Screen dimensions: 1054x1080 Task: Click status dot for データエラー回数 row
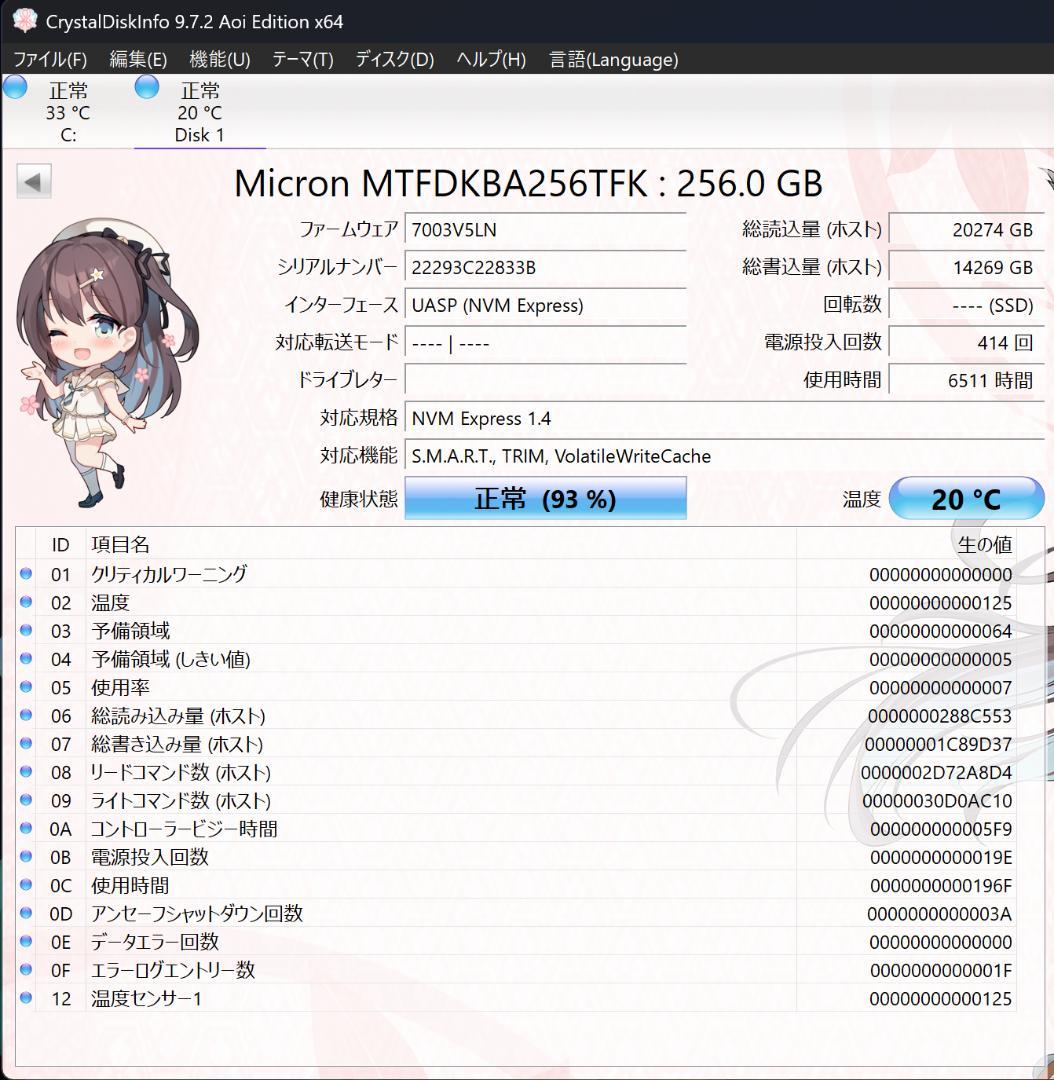(x=26, y=941)
